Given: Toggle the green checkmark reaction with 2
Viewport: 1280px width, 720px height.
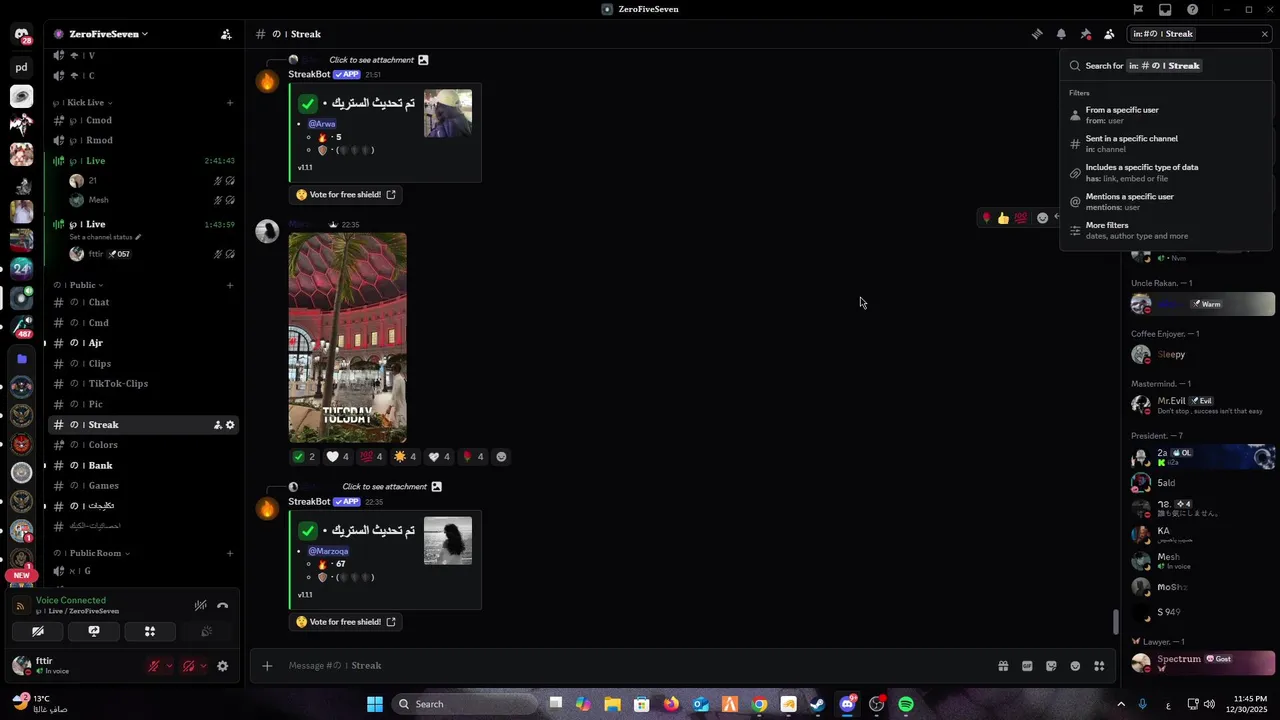Looking at the screenshot, I should pos(304,457).
